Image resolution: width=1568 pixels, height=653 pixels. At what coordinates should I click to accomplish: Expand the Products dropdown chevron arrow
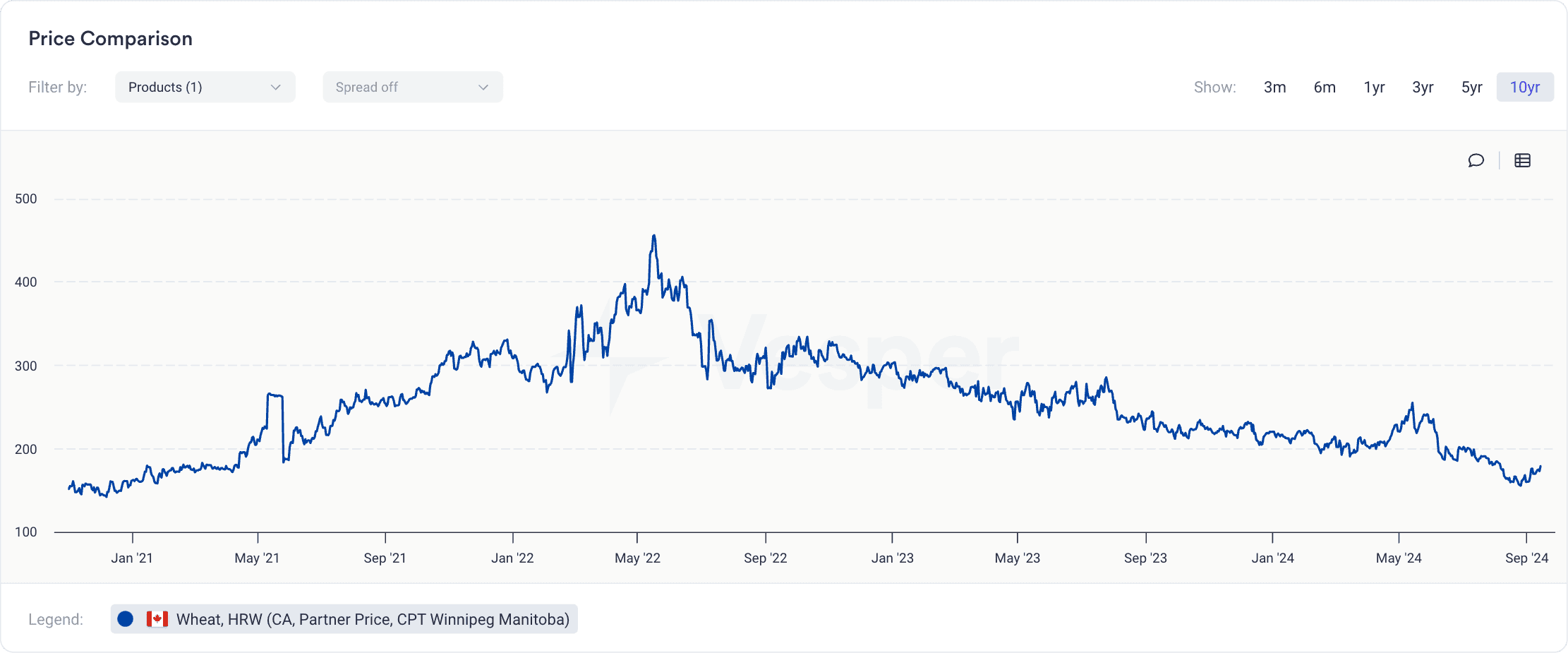276,88
